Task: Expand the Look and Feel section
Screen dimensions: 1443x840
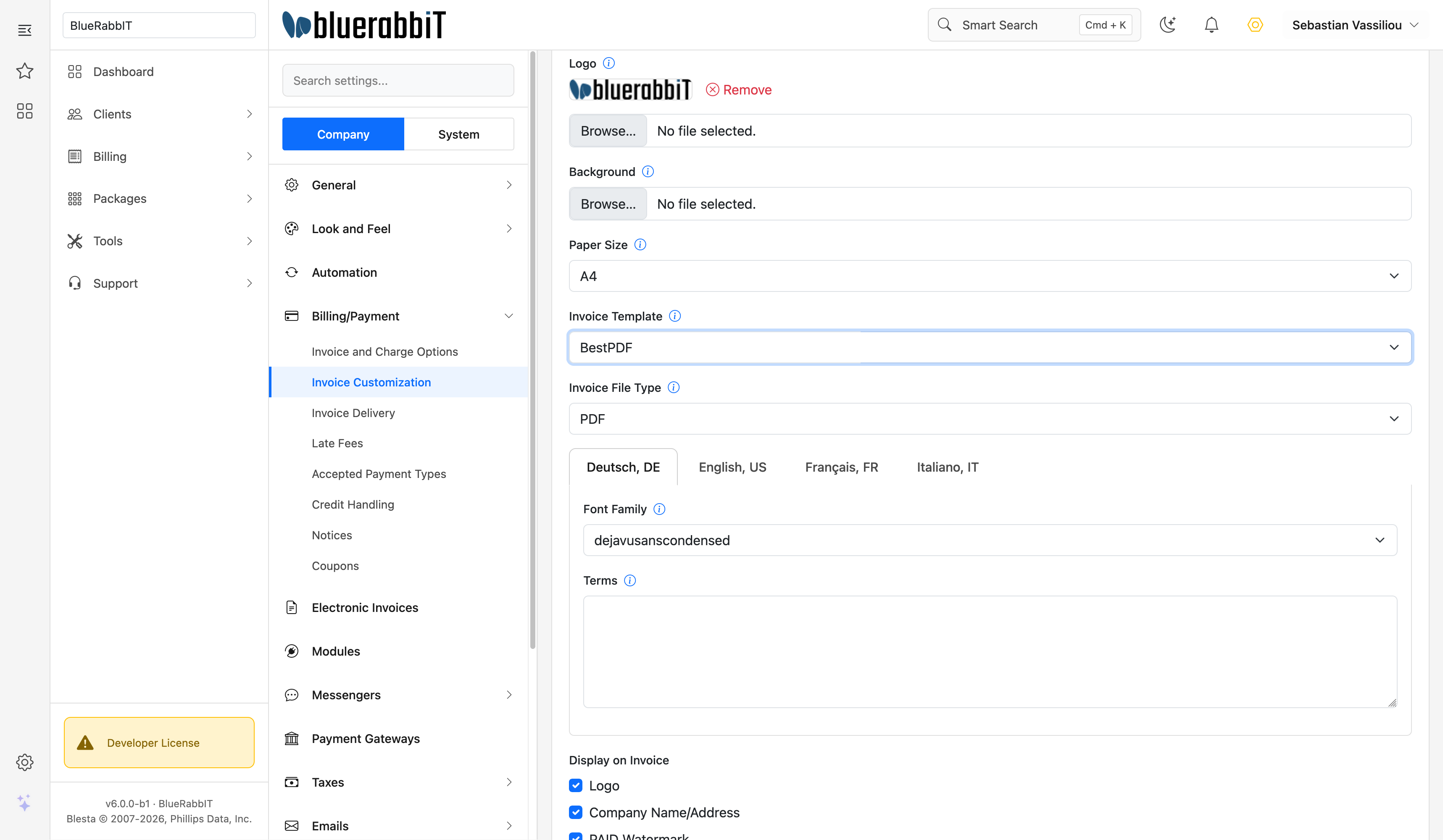Action: 398,229
